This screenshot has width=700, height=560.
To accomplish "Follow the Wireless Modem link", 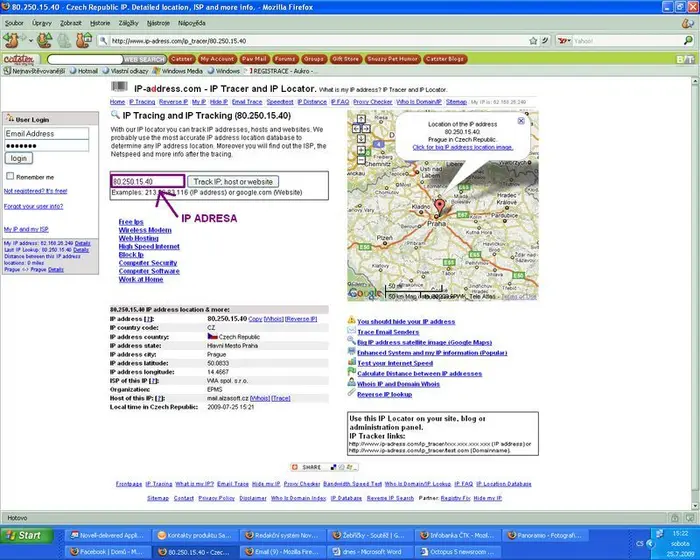I will click(x=145, y=230).
